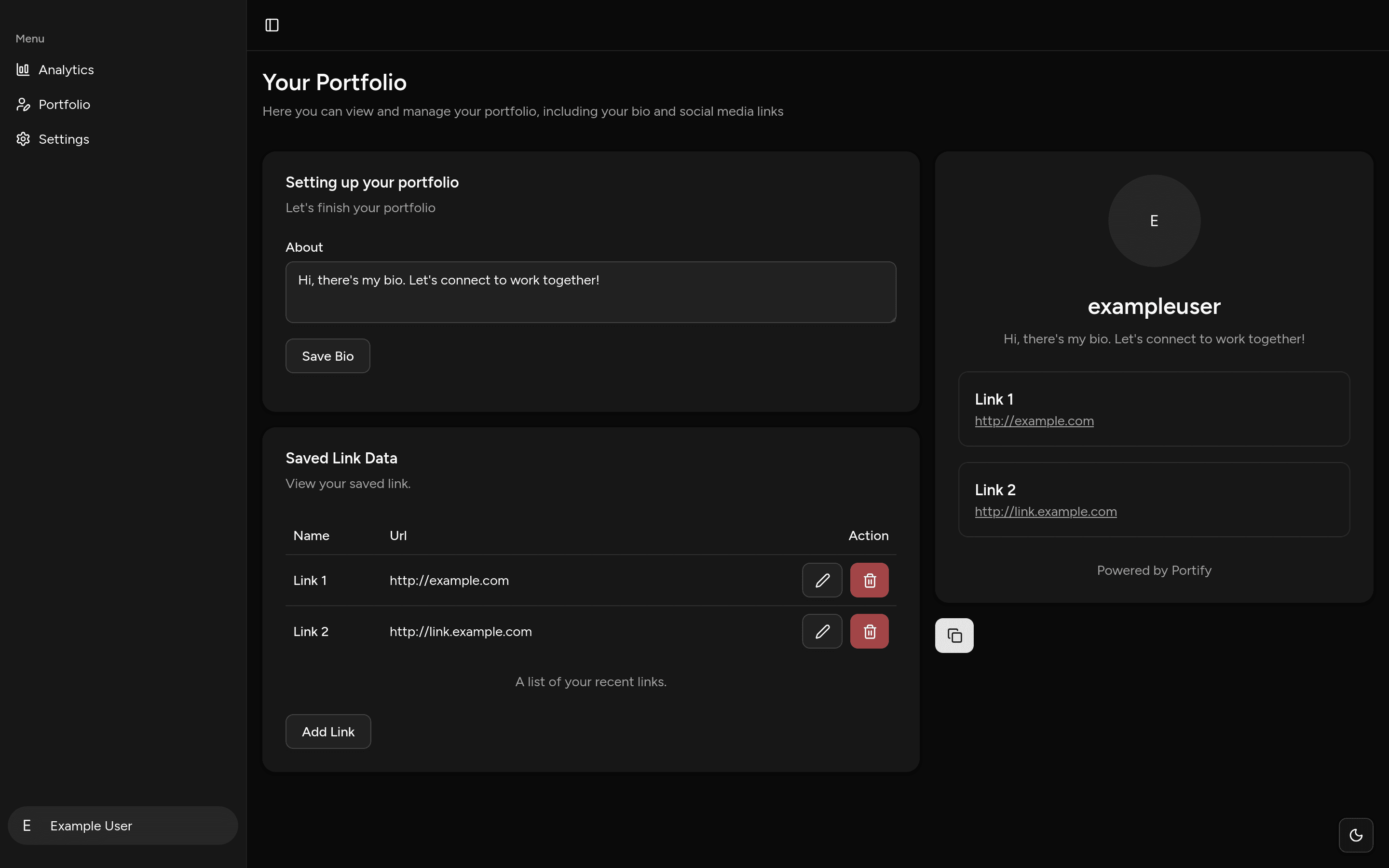The width and height of the screenshot is (1389, 868).
Task: Go to Portfolio in the sidebar
Action: click(x=64, y=105)
